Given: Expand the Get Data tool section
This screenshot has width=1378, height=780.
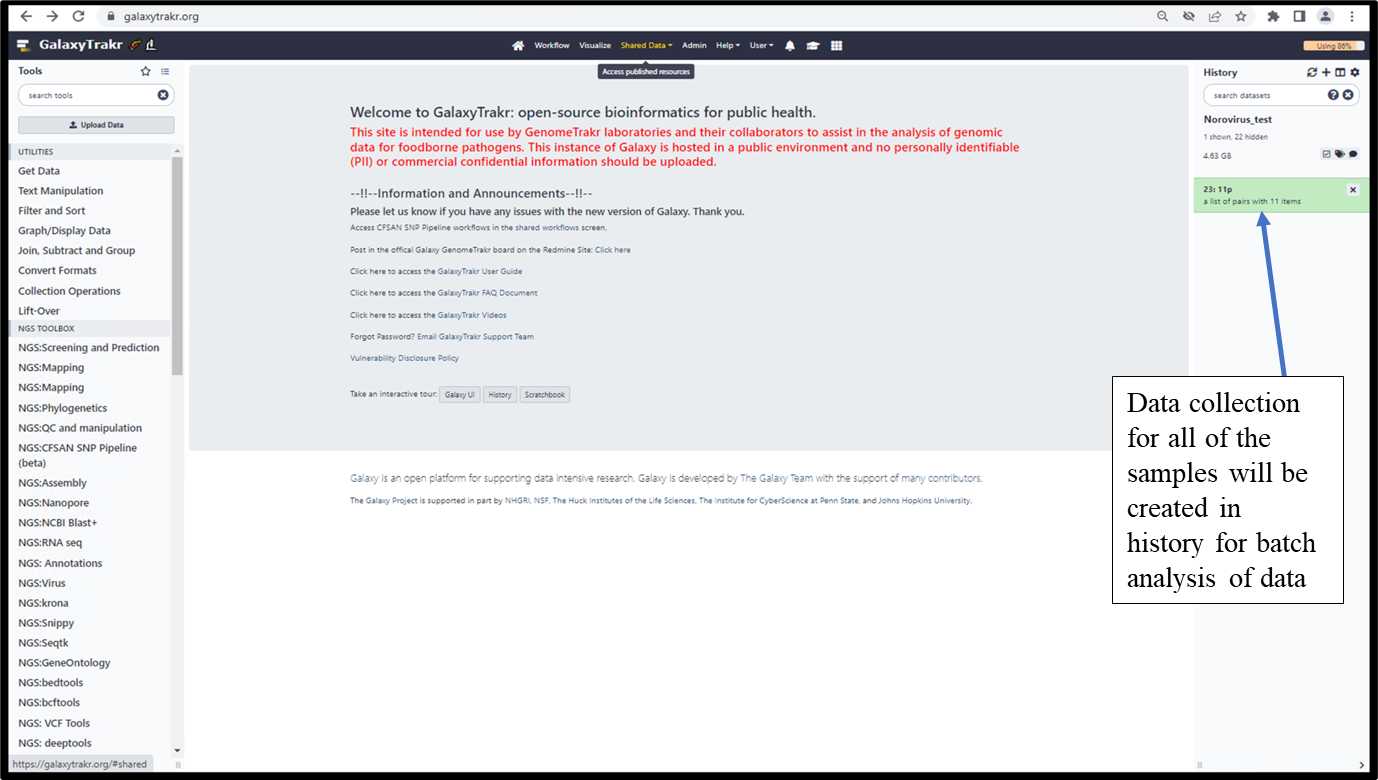Looking at the screenshot, I should pos(39,171).
